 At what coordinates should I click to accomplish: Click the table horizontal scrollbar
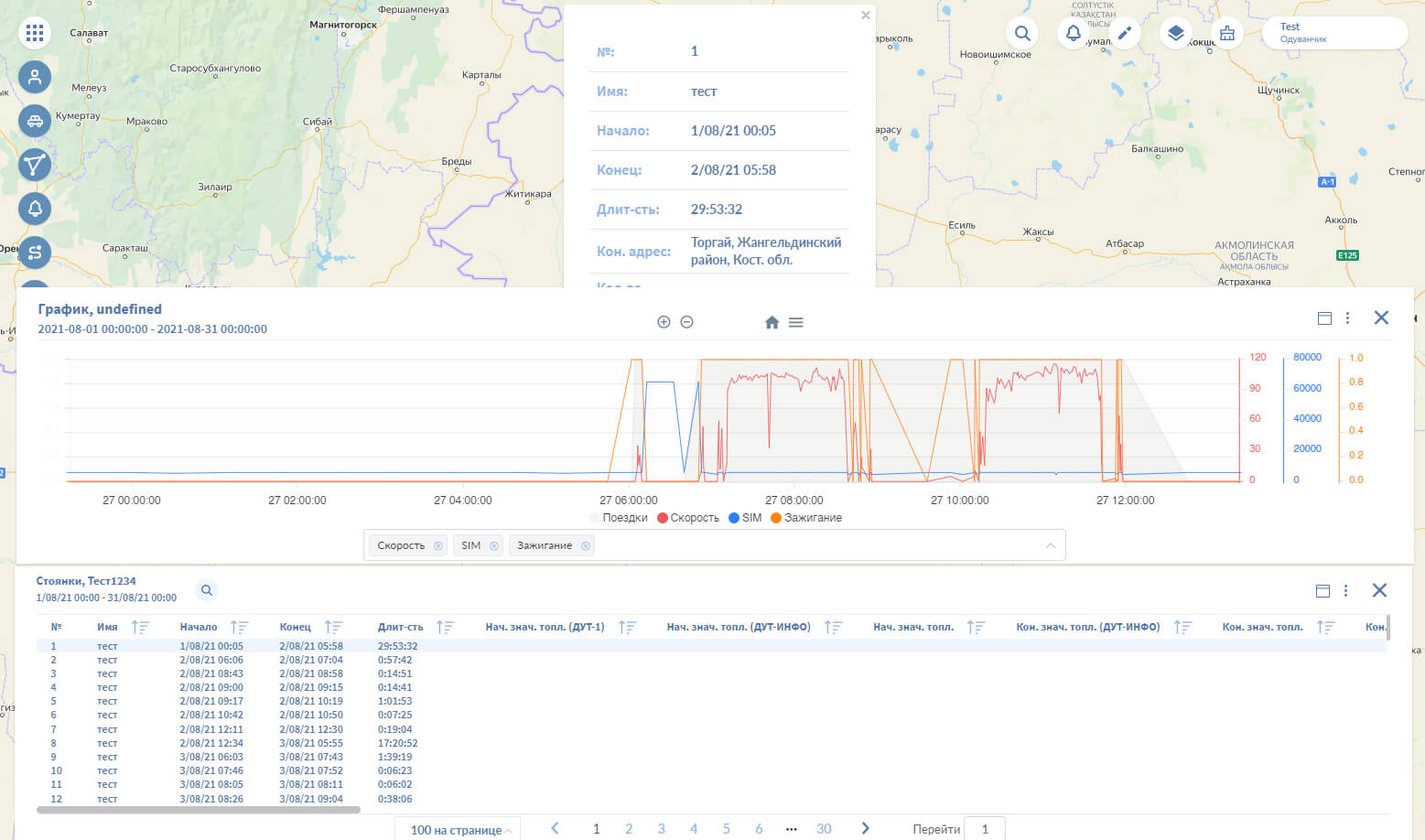[x=199, y=810]
